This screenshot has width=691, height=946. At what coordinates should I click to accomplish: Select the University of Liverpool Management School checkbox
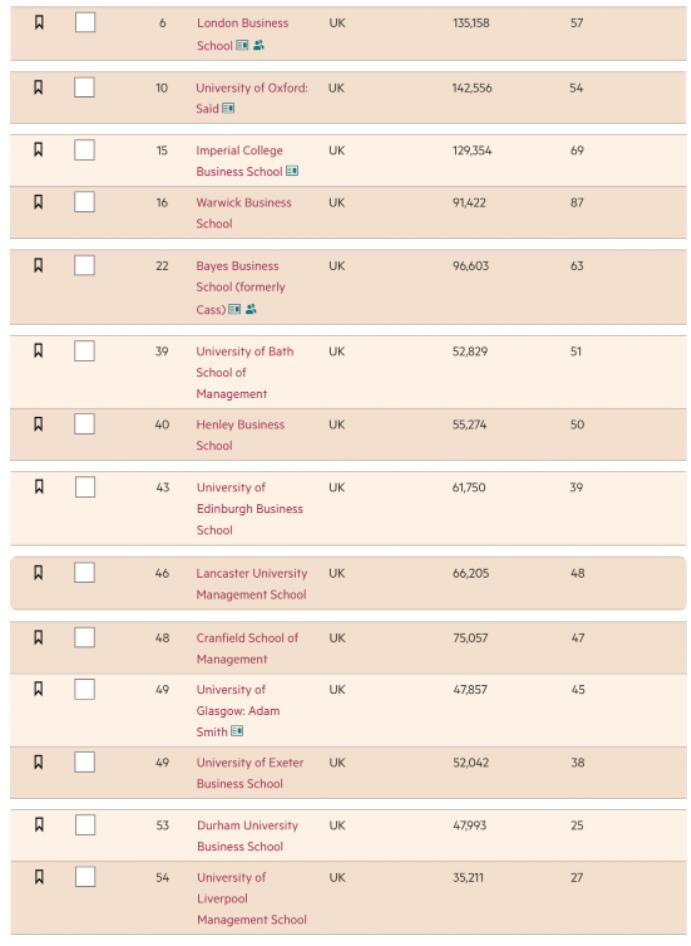click(x=85, y=877)
